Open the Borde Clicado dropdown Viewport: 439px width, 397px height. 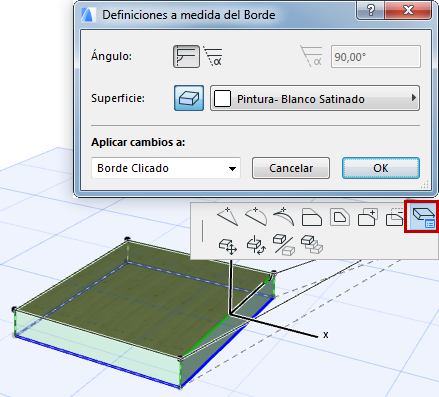click(166, 168)
